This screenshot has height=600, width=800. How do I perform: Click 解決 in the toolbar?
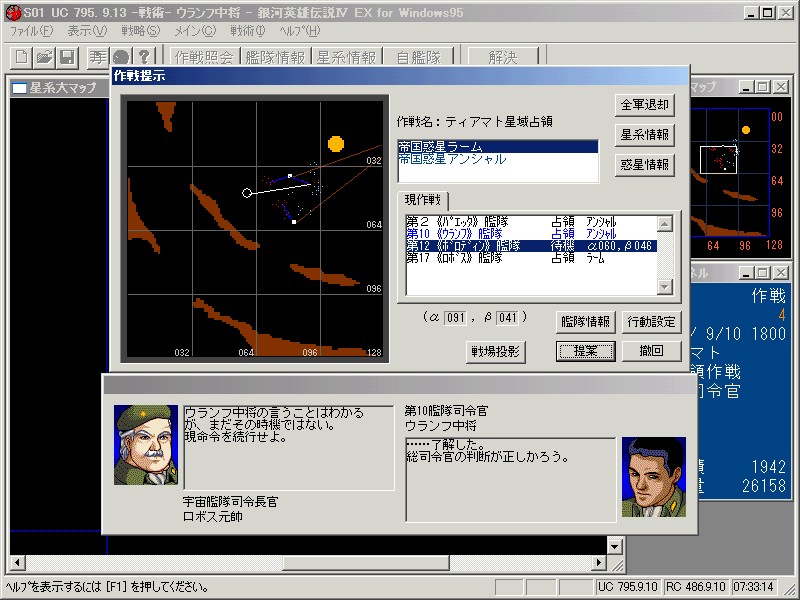click(x=503, y=57)
